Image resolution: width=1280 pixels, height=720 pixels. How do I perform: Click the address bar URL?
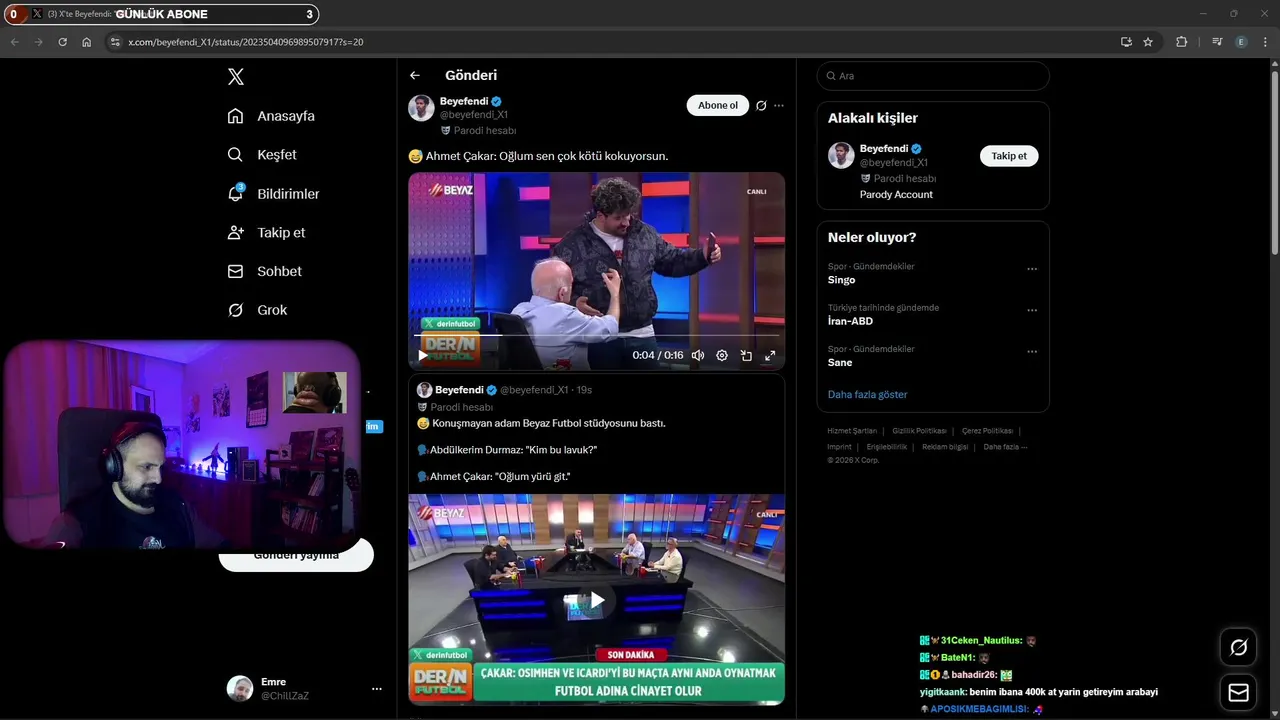[246, 42]
